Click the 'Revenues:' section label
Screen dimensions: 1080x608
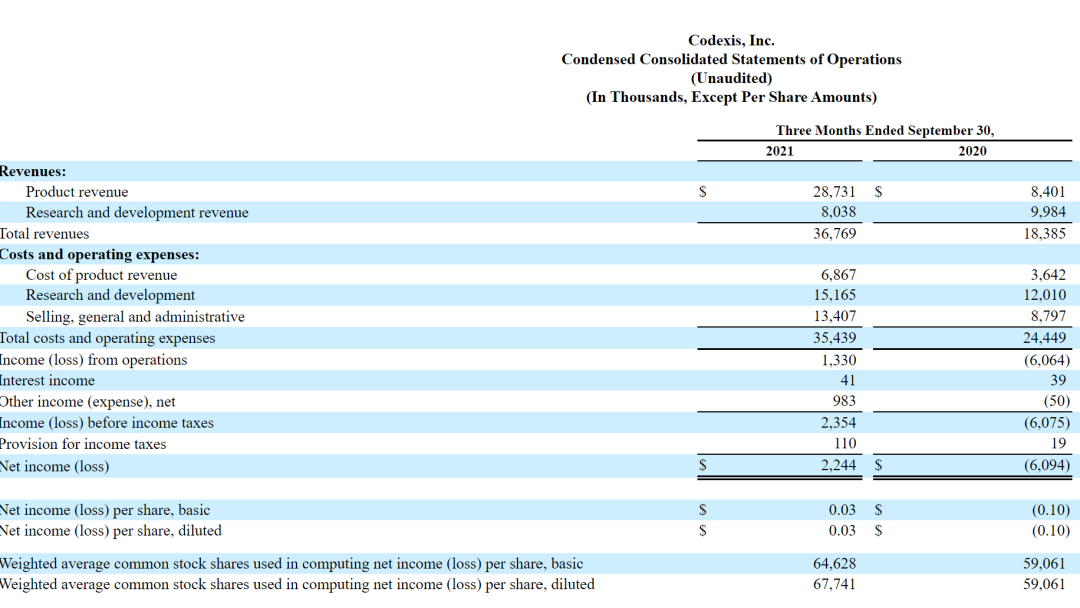33,171
